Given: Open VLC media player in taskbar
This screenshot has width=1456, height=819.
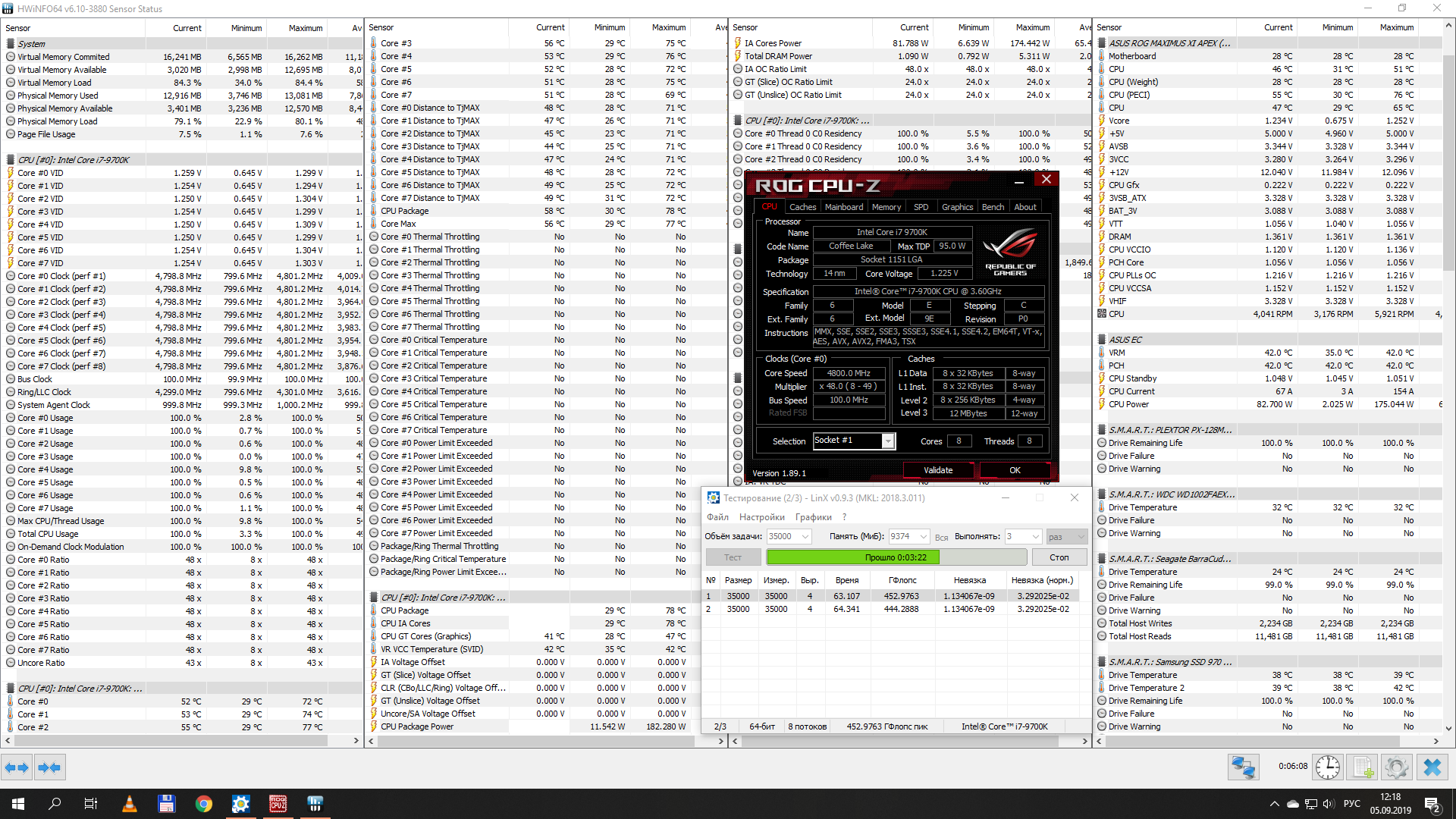Looking at the screenshot, I should point(130,804).
